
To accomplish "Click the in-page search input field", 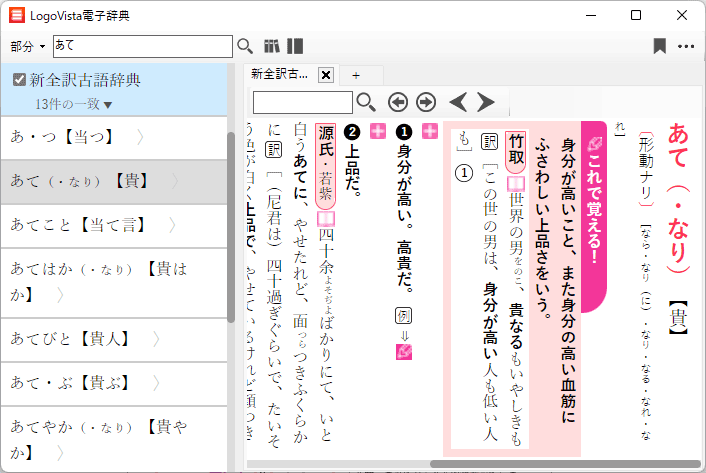I will [x=303, y=103].
